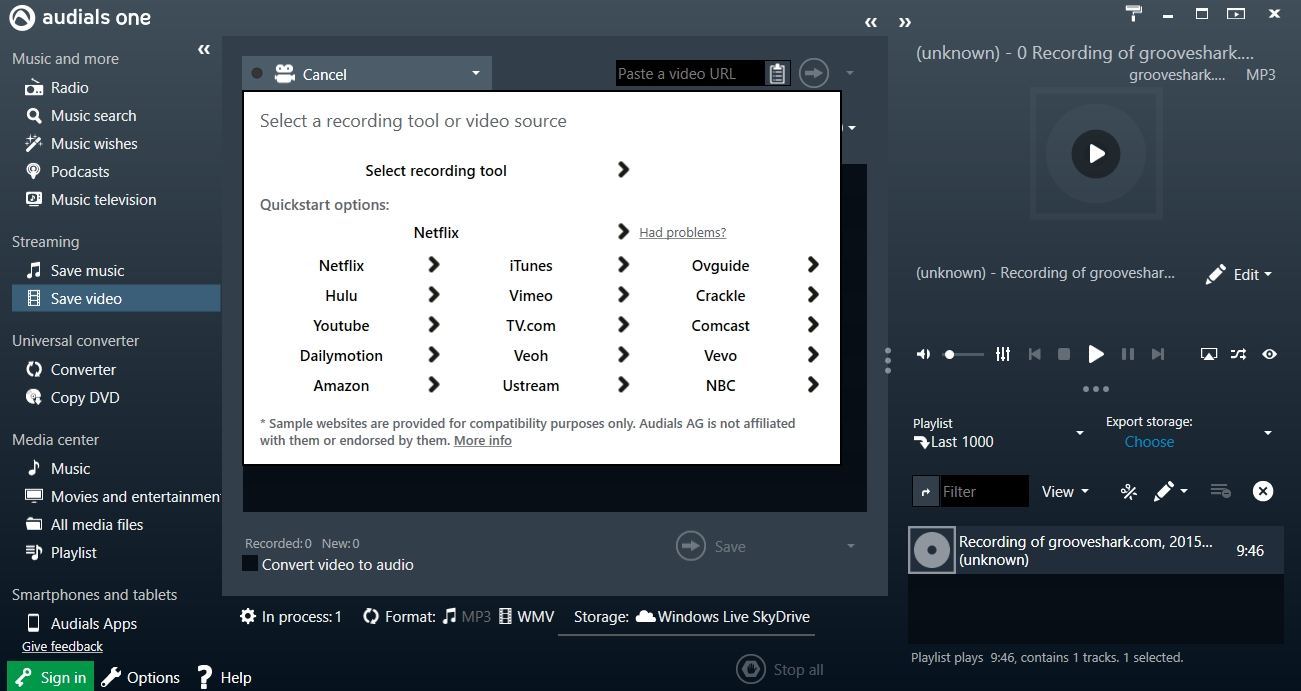The width and height of the screenshot is (1301, 691).
Task: Open Music wishes
Action: coord(94,144)
